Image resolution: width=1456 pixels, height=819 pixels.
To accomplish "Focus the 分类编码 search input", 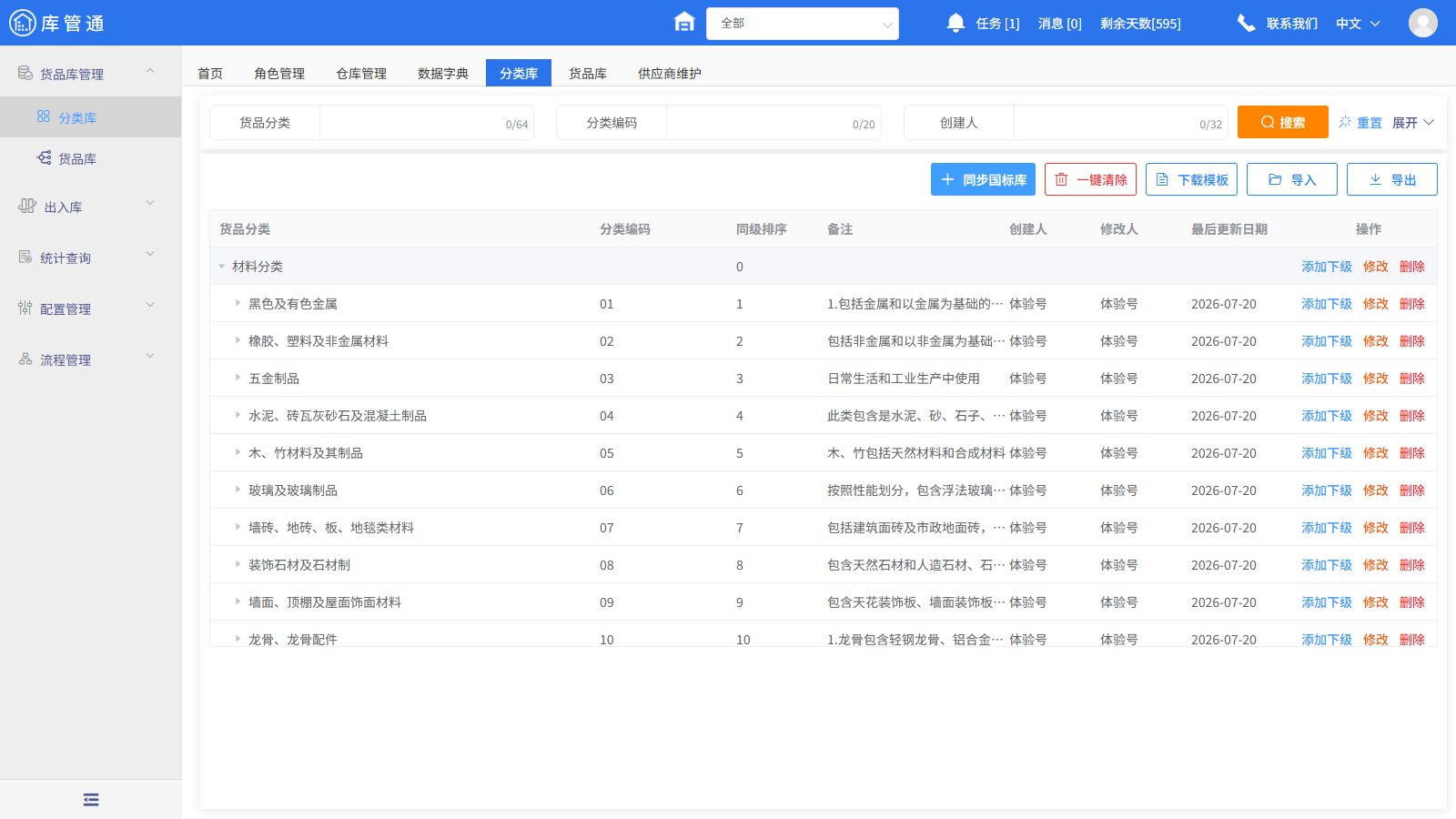I will point(773,123).
